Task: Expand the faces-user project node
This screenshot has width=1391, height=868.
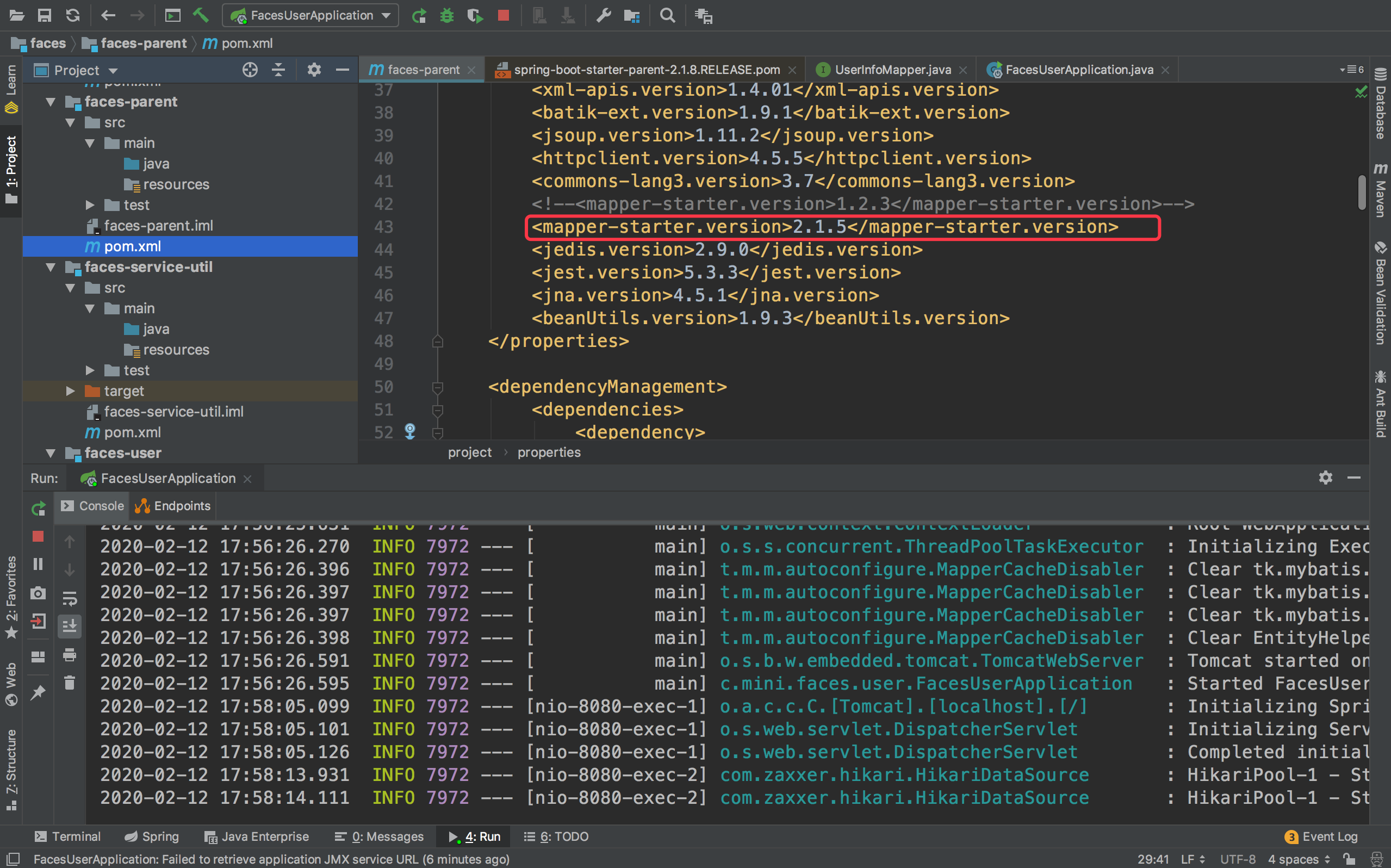Action: 51,453
